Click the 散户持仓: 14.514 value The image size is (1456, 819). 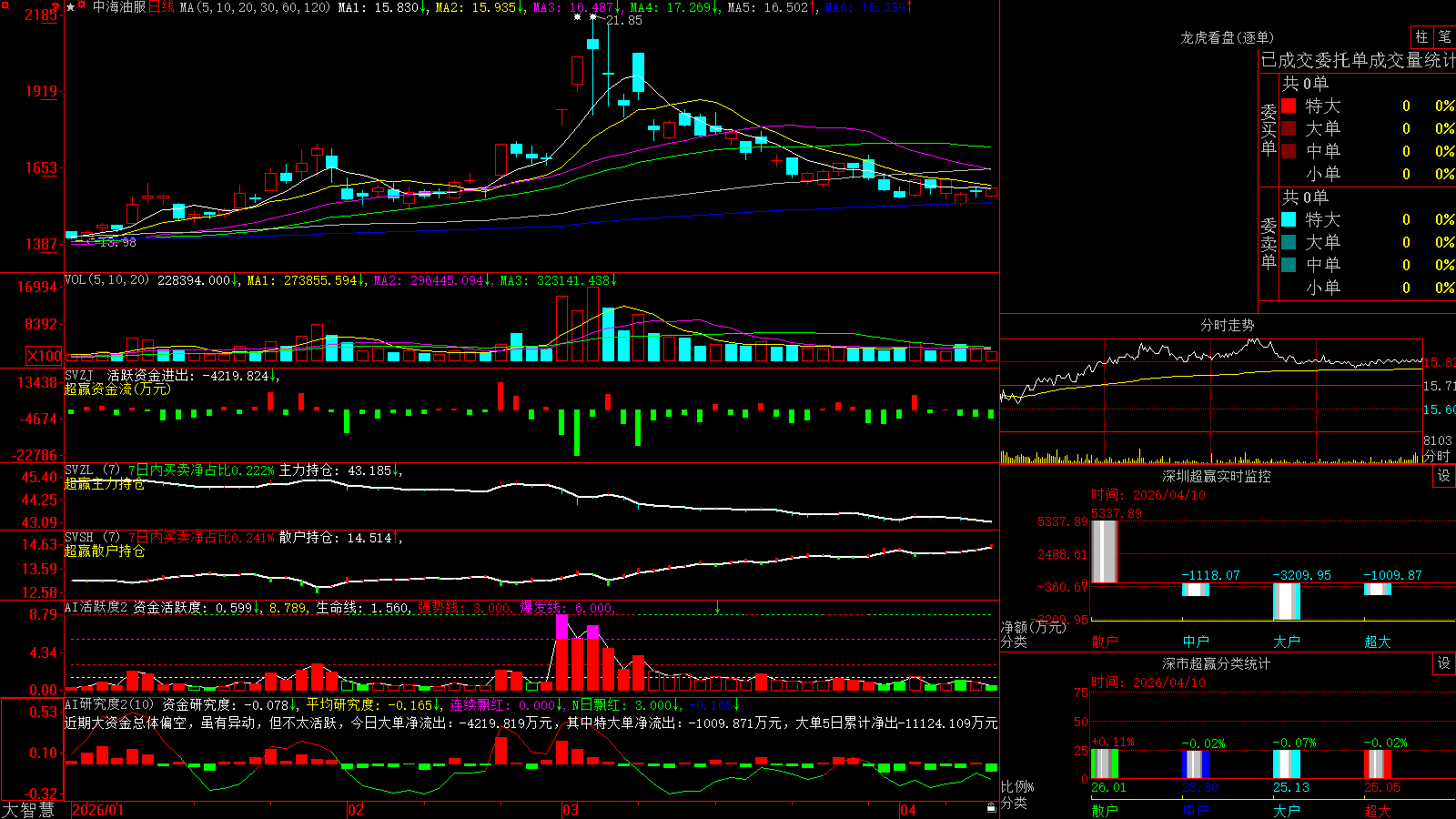336,538
